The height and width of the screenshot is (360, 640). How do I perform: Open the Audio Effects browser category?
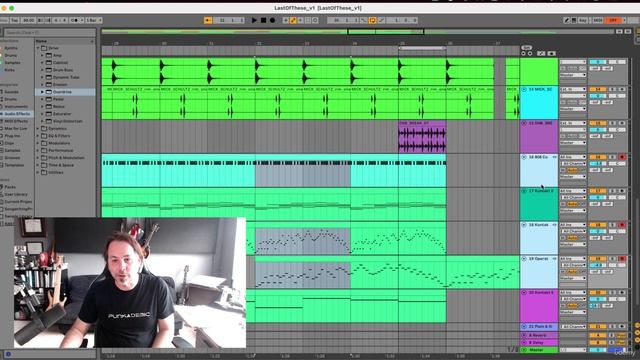(16, 114)
